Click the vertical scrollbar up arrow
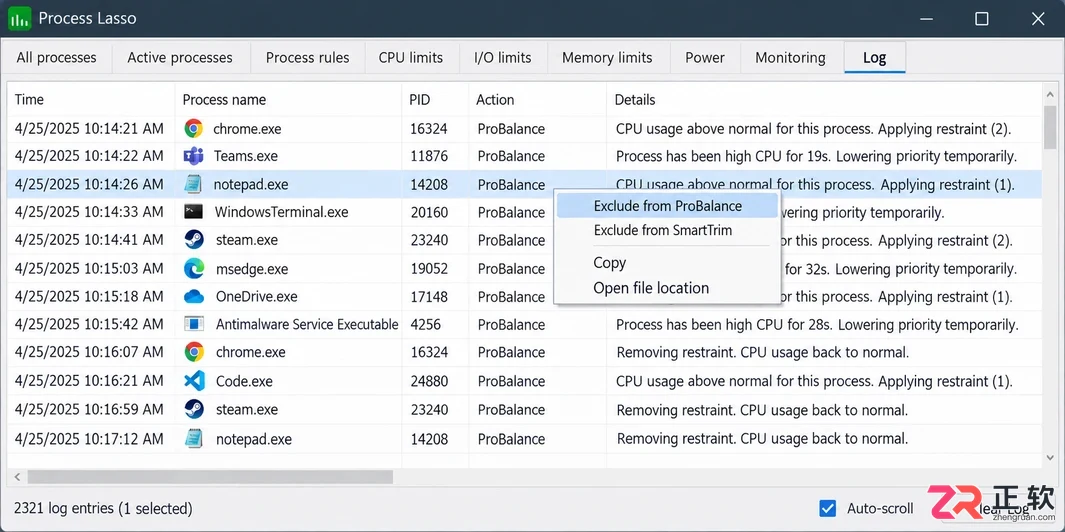The image size is (1065, 532). (x=1051, y=94)
